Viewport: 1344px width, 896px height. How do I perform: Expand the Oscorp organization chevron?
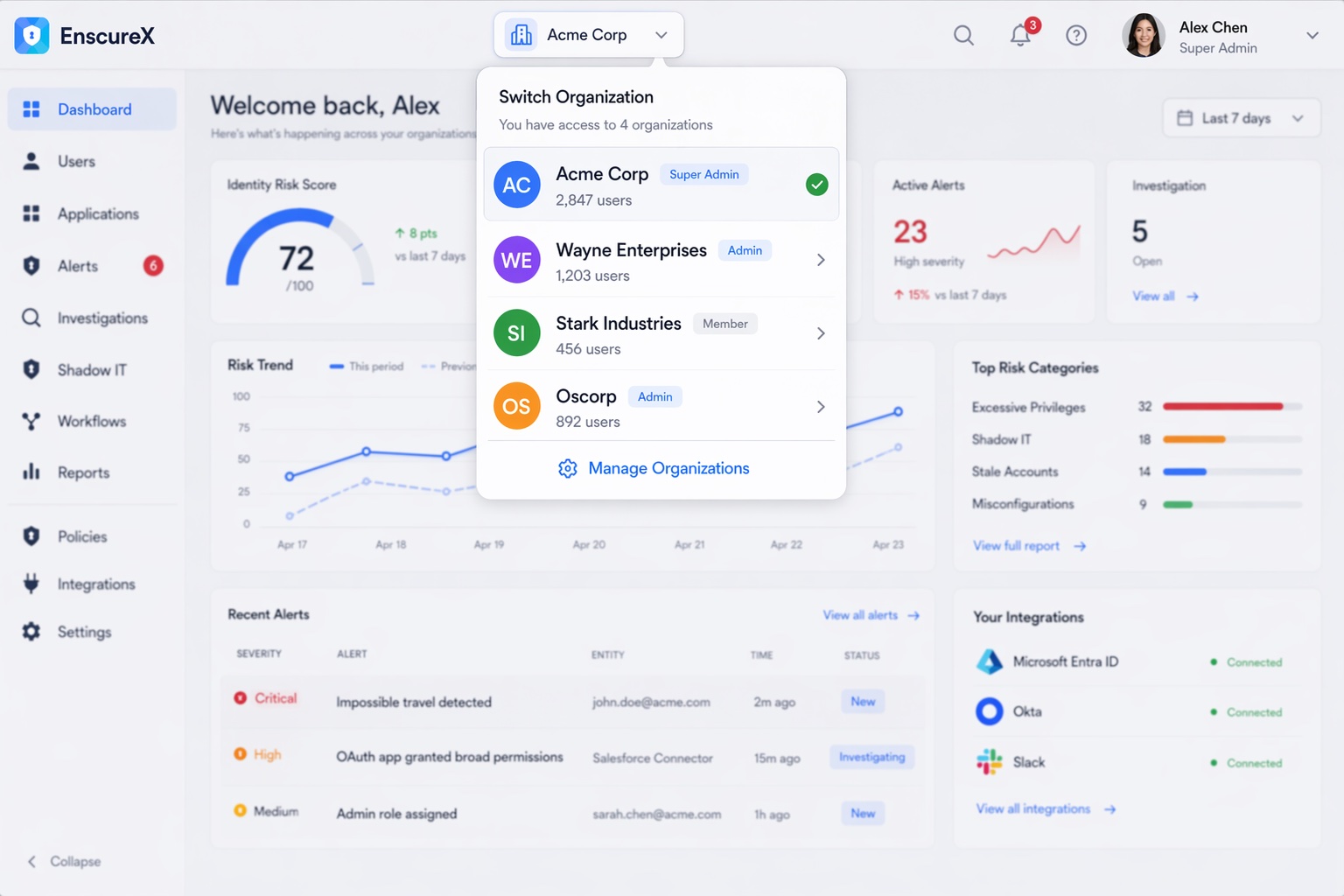[x=820, y=406]
